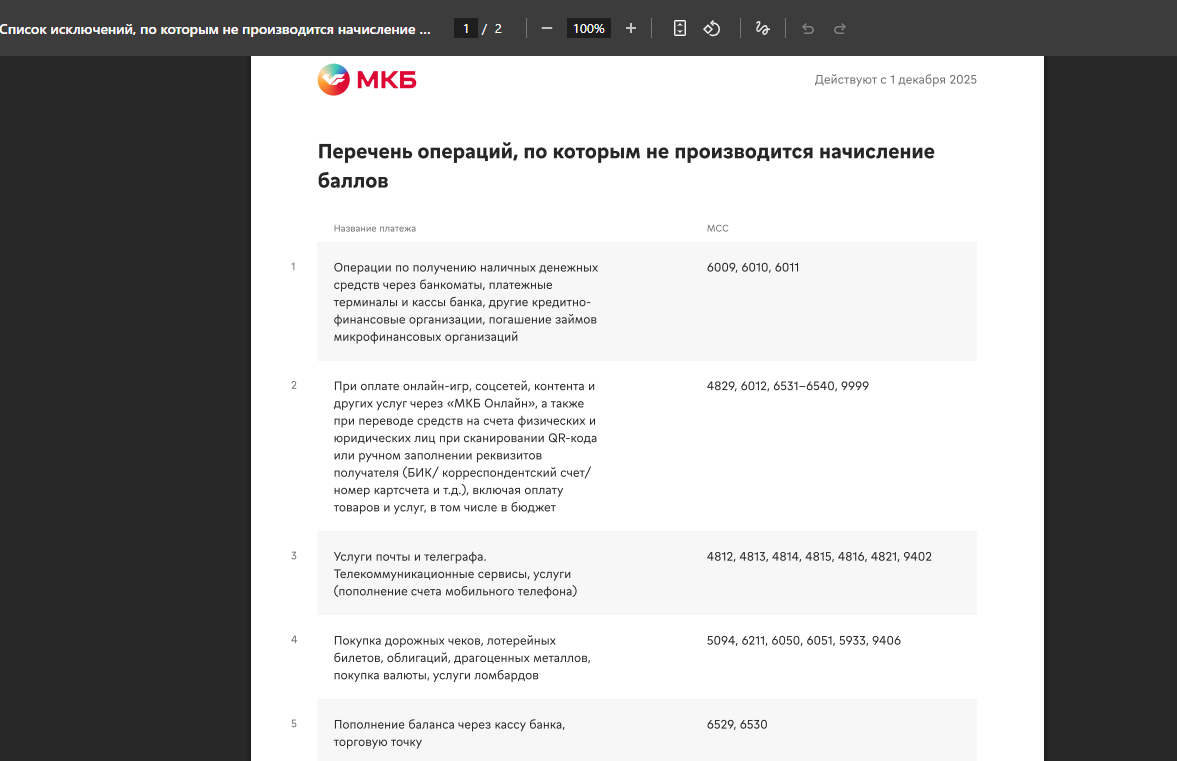Viewport: 1177px width, 761px height.
Task: Click the zoom out minus button
Action: click(547, 28)
